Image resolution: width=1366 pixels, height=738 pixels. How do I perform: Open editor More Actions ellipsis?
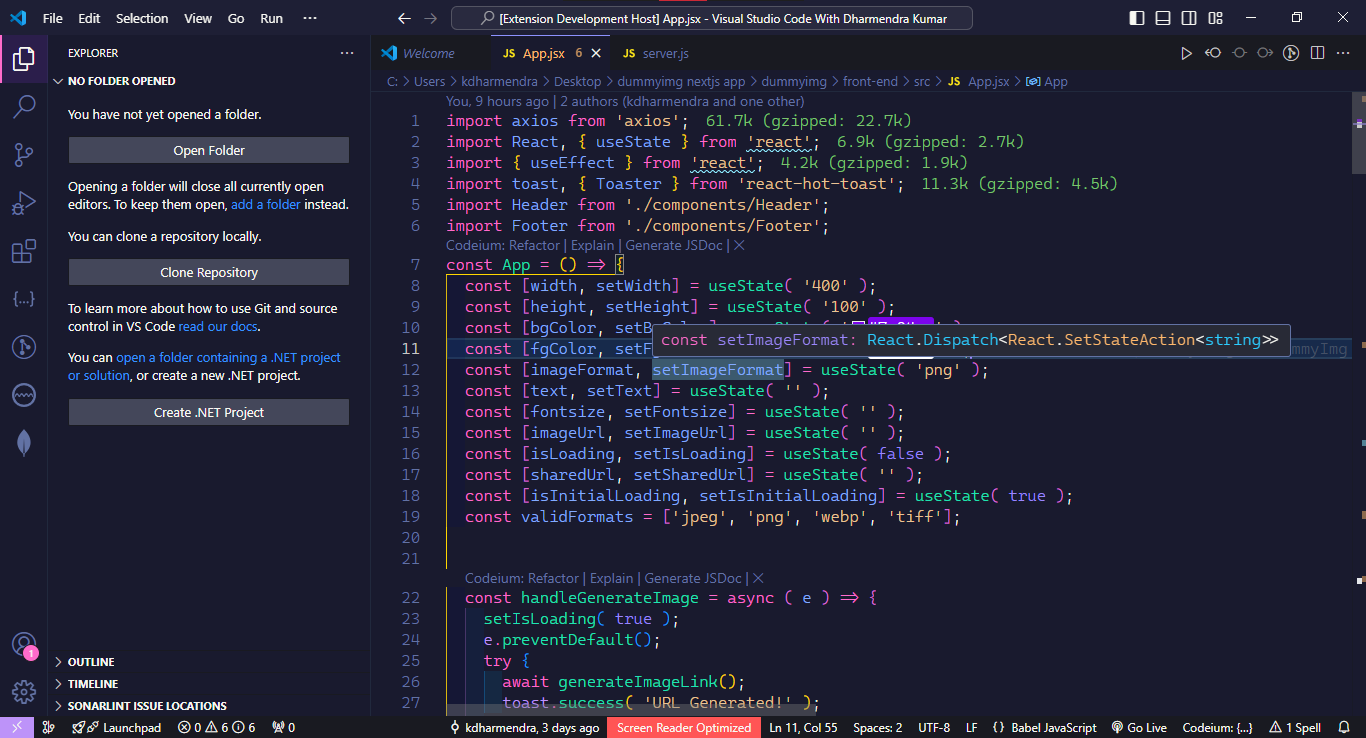click(1344, 53)
